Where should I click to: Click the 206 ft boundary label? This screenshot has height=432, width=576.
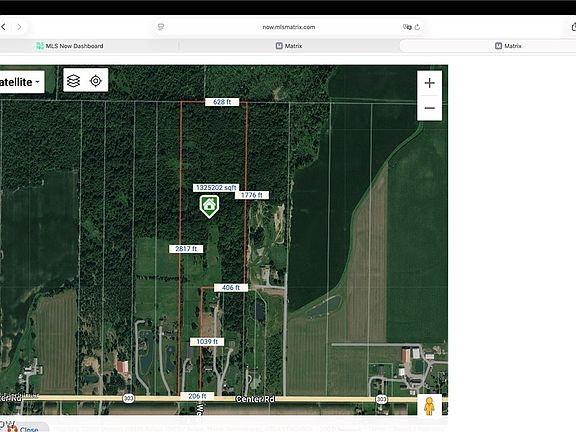pyautogui.click(x=197, y=396)
